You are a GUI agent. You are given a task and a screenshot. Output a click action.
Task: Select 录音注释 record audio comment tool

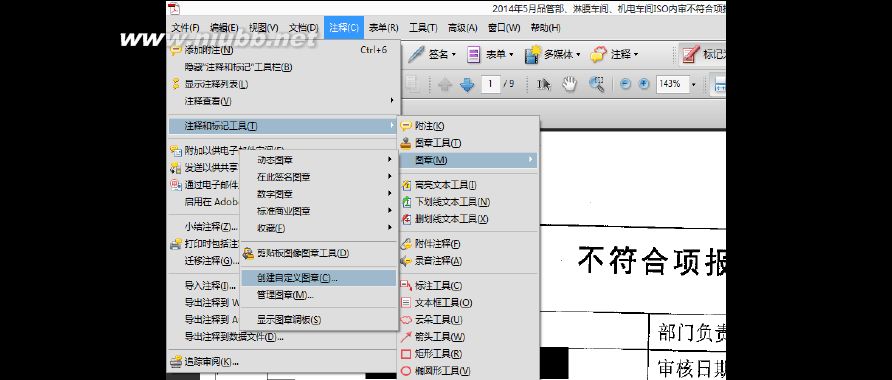click(x=468, y=261)
